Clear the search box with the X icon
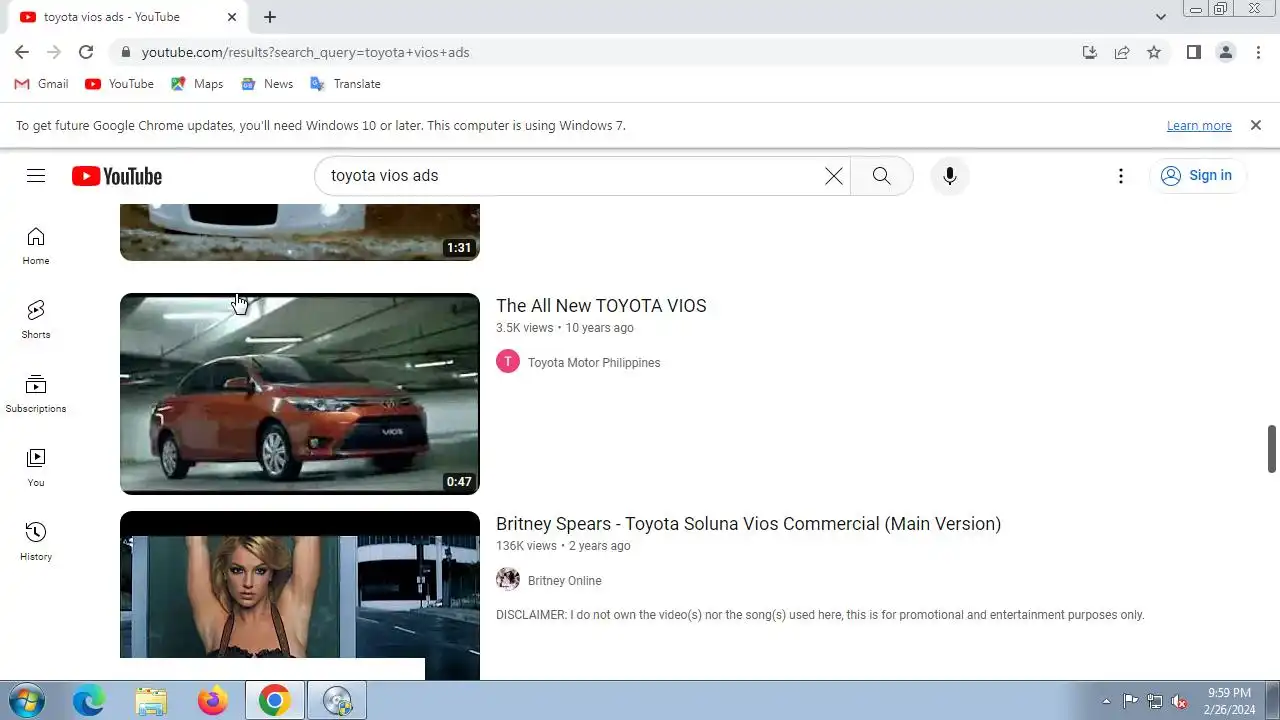Viewport: 1280px width, 720px height. click(x=833, y=176)
